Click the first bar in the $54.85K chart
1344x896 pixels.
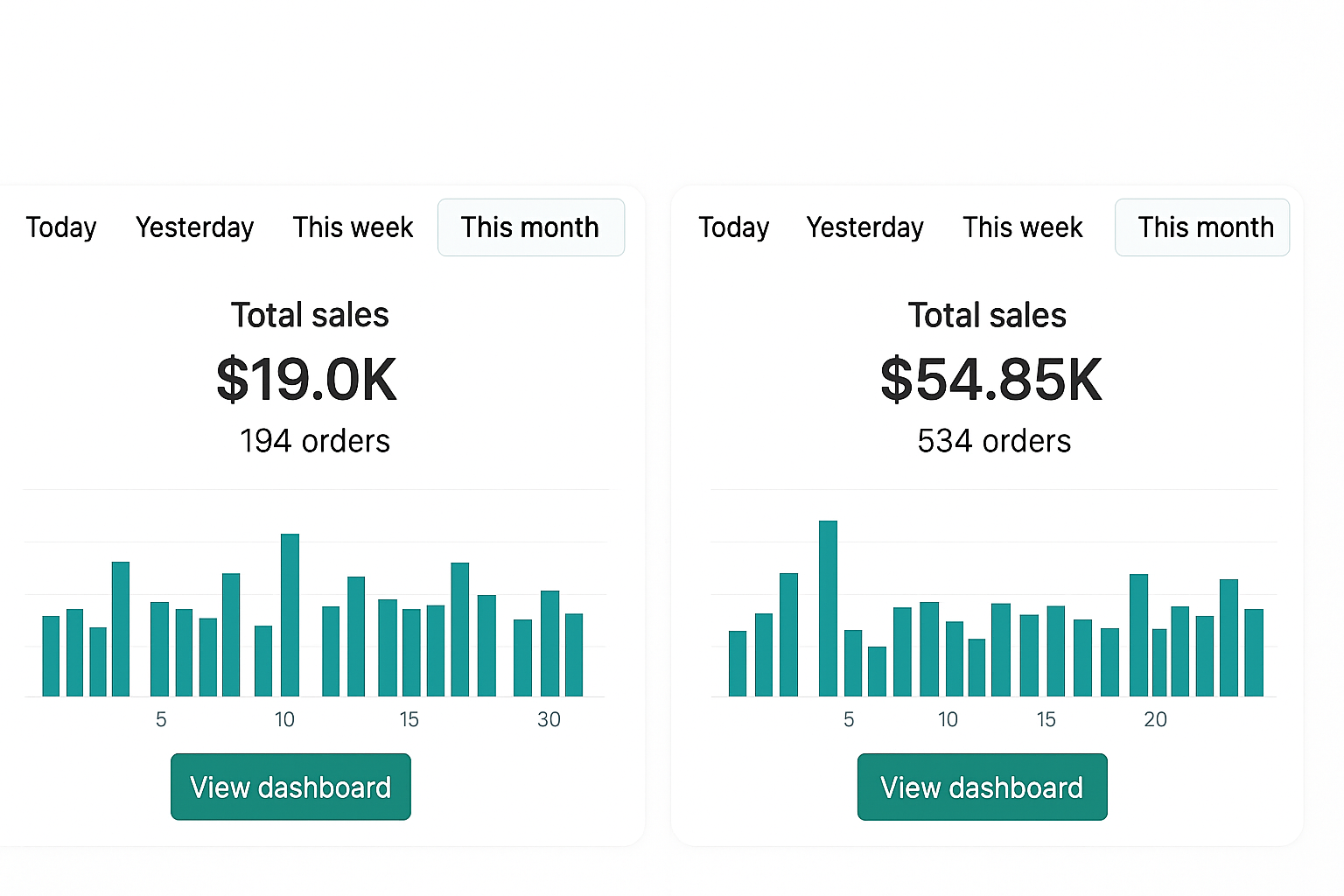click(738, 664)
